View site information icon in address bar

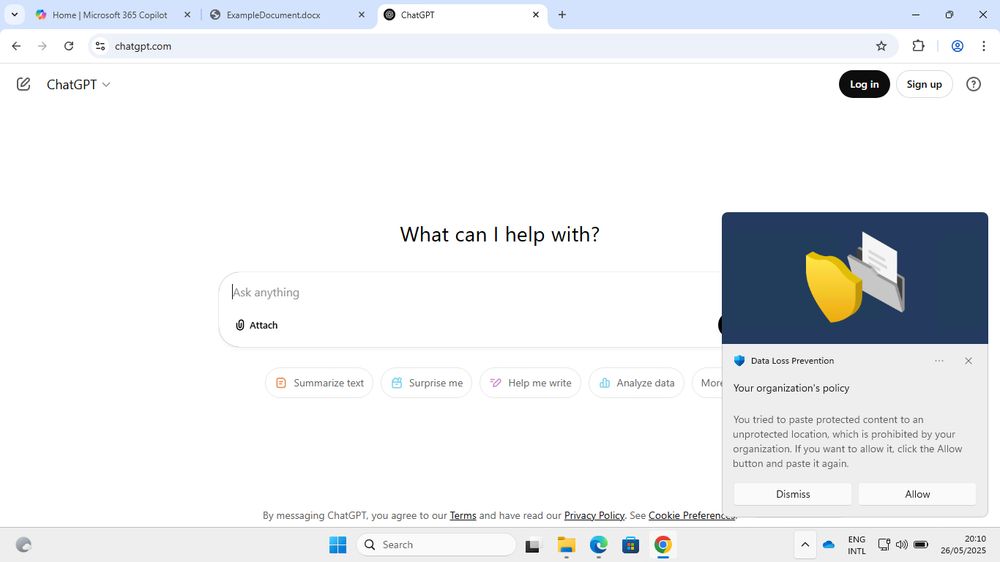[x=100, y=46]
